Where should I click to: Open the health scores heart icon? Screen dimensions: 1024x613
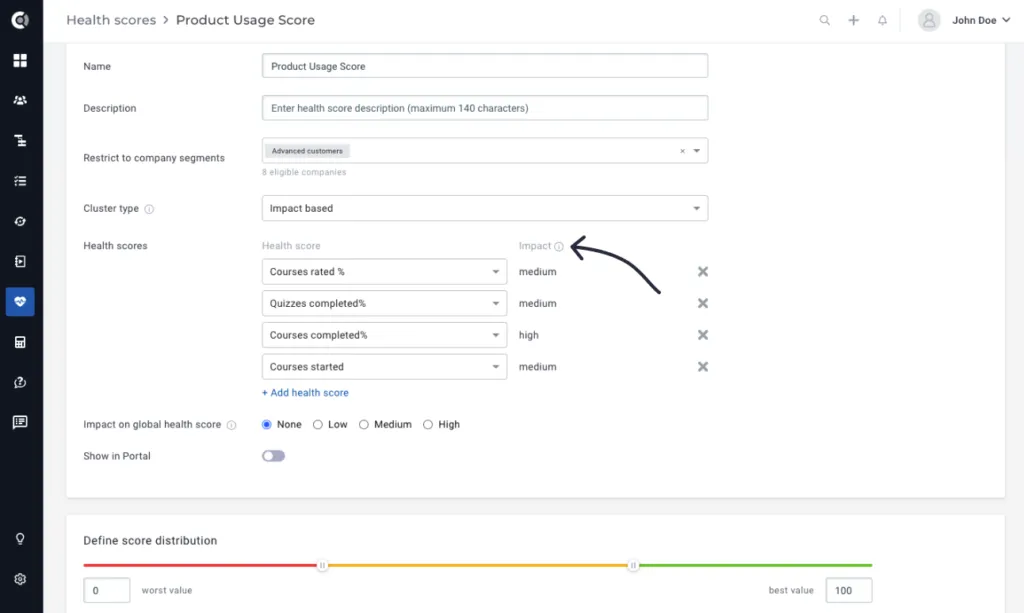coord(20,302)
